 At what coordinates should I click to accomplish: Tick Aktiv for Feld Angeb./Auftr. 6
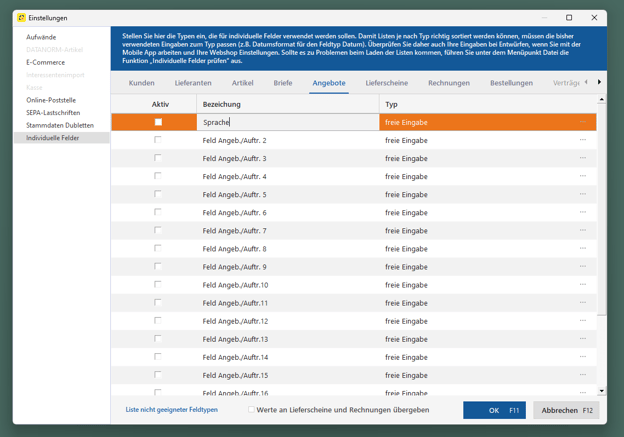(x=158, y=212)
